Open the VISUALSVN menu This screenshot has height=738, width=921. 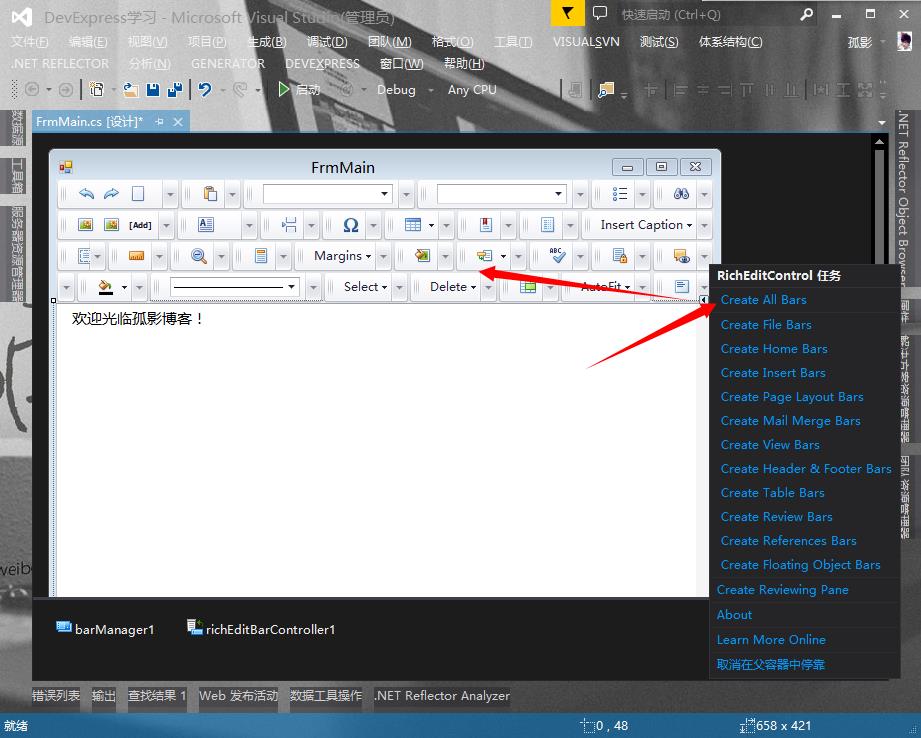(586, 42)
